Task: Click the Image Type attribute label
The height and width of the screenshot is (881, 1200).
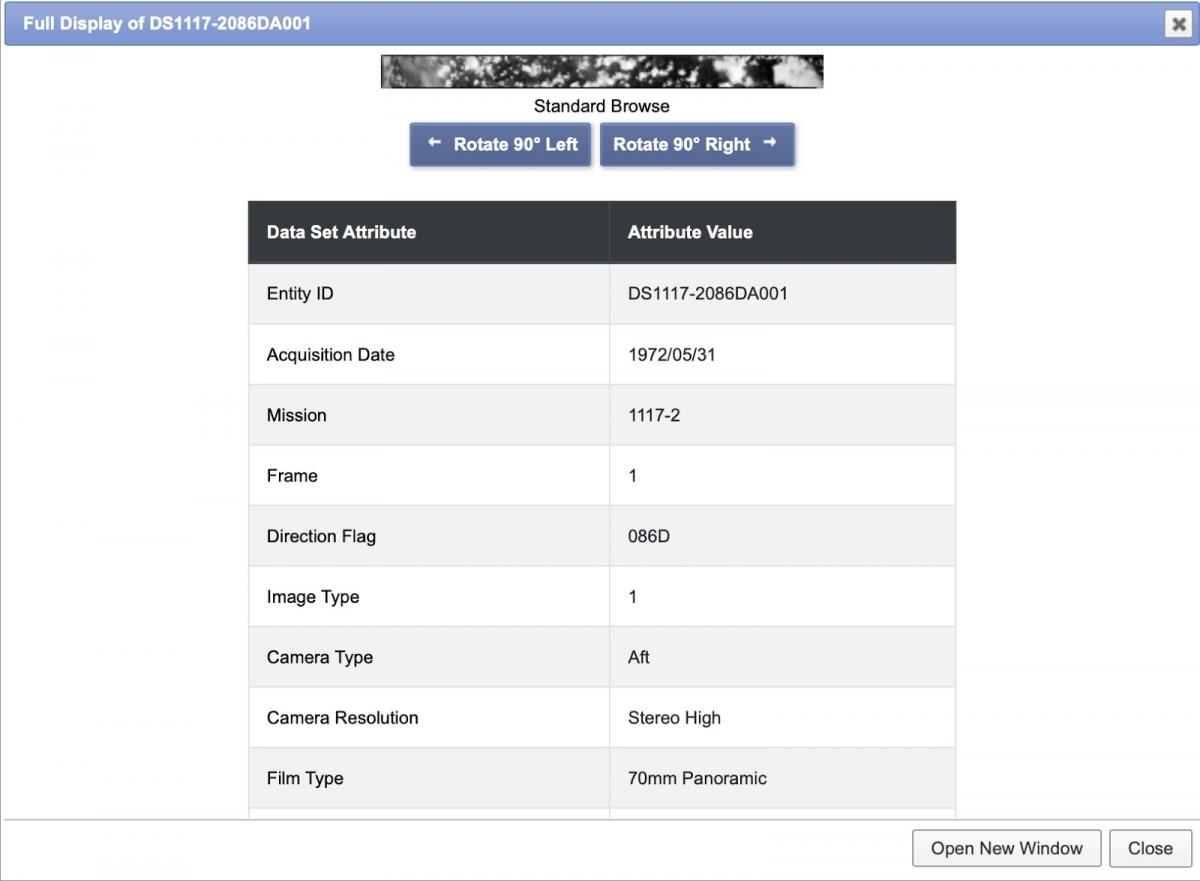Action: pyautogui.click(x=313, y=597)
